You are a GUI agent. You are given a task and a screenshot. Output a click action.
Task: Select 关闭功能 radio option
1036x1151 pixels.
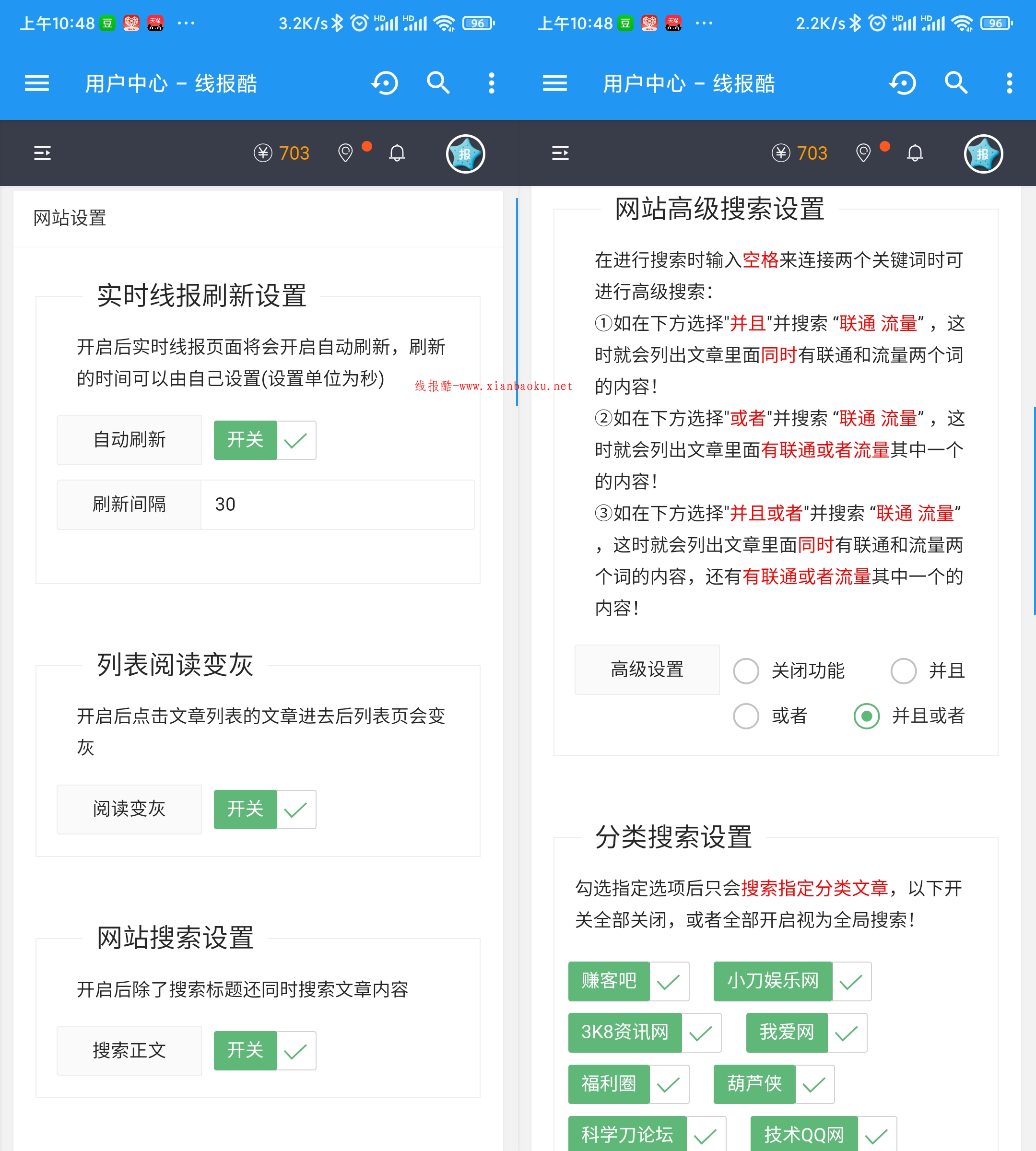point(789,671)
